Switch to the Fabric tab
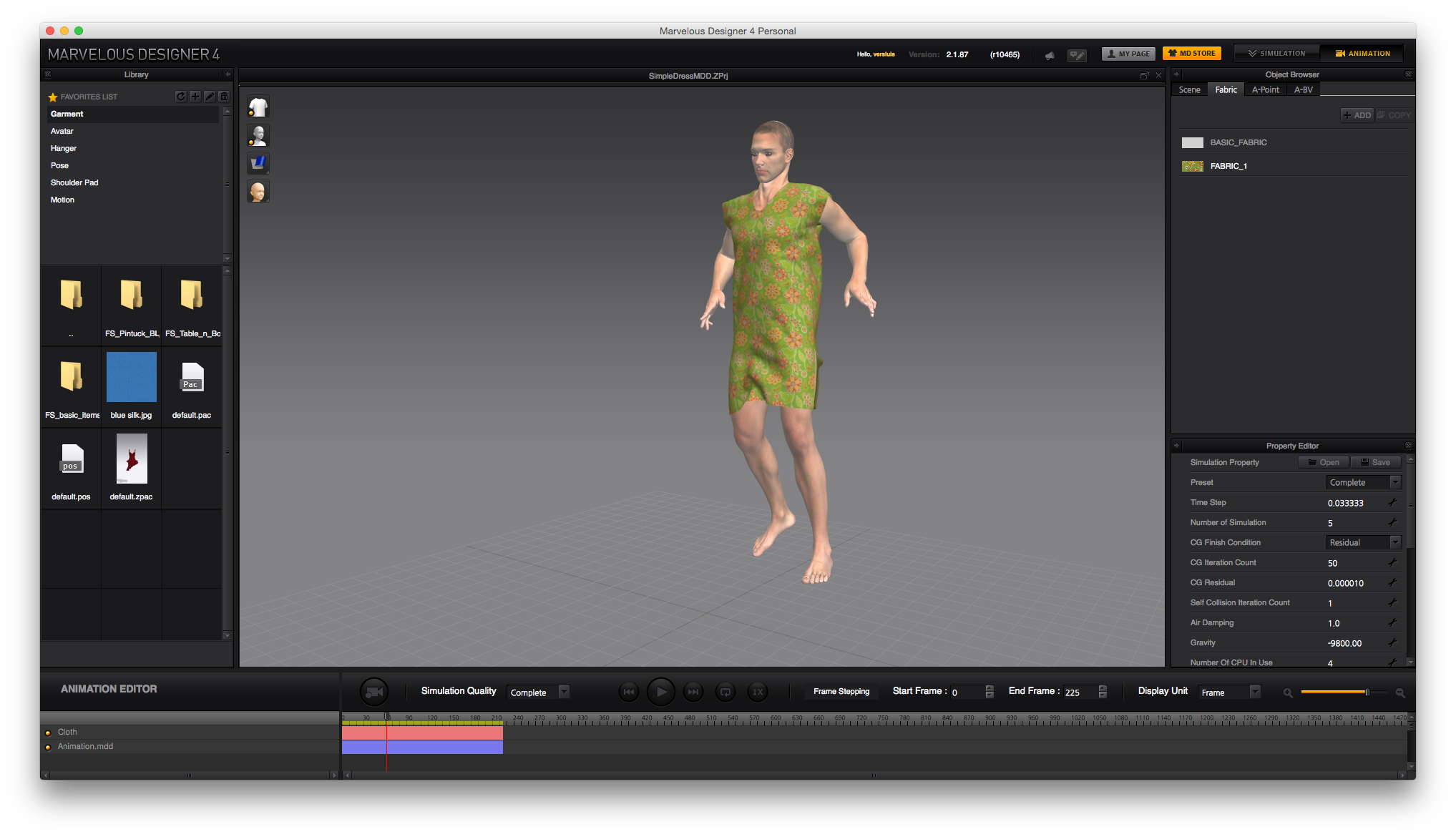The image size is (1456, 837). click(x=1226, y=90)
